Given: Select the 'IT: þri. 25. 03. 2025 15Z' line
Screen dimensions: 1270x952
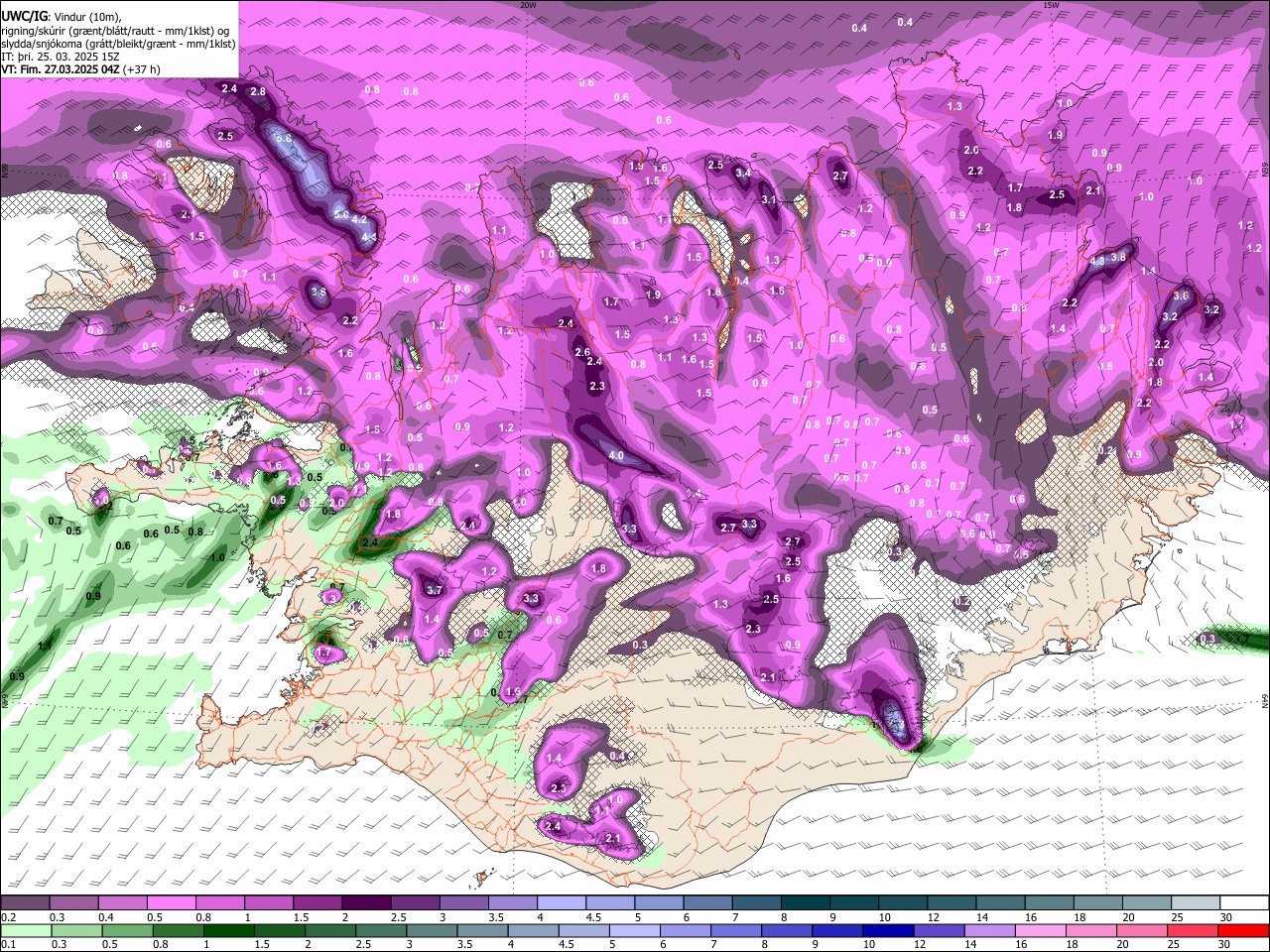Looking at the screenshot, I should pyautogui.click(x=61, y=57).
